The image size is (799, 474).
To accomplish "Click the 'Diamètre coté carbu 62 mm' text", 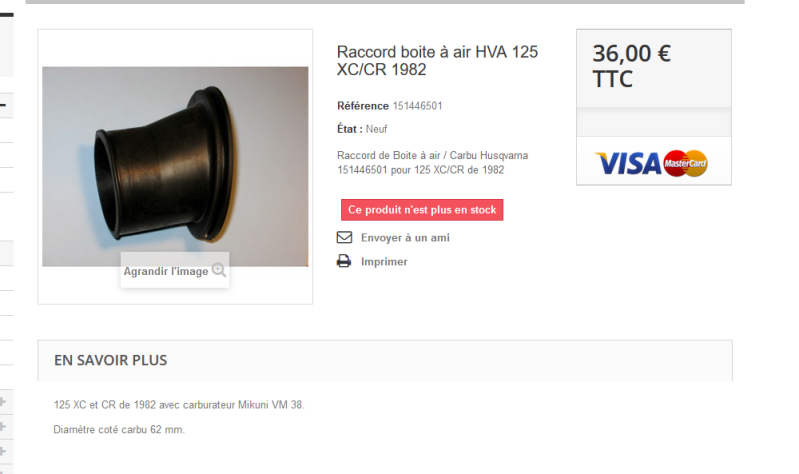I will pyautogui.click(x=119, y=430).
